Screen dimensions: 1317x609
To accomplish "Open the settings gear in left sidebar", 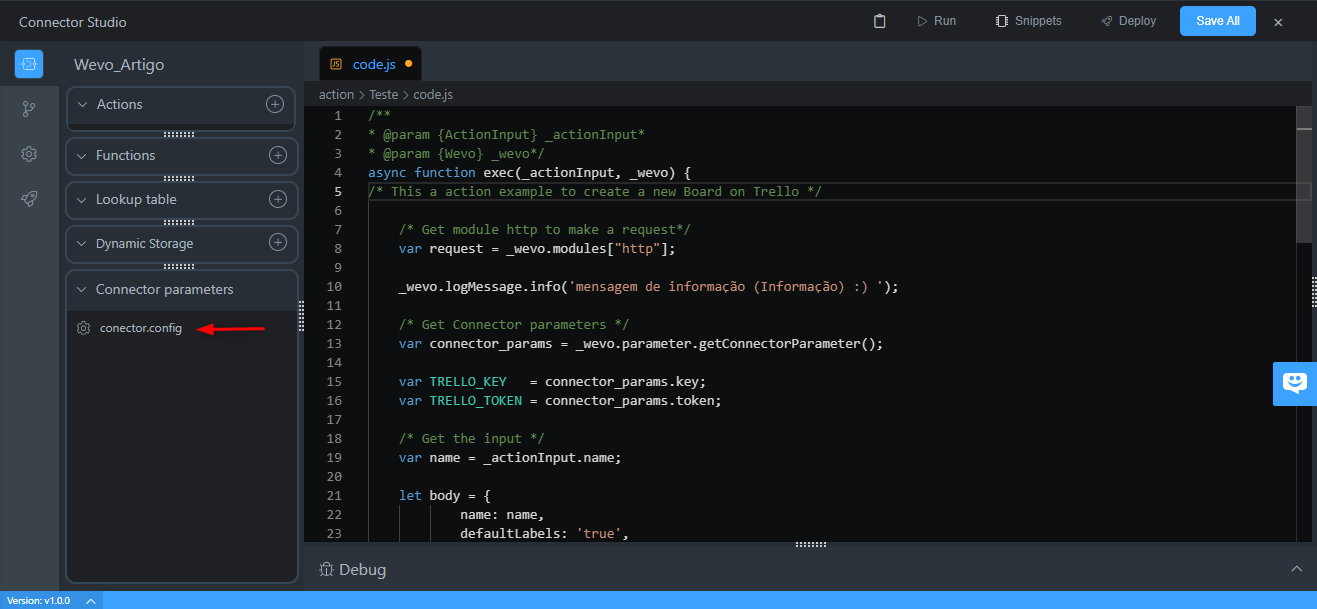I will click(29, 154).
